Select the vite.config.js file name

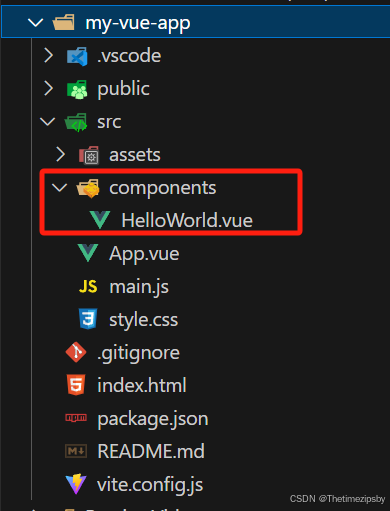point(150,484)
